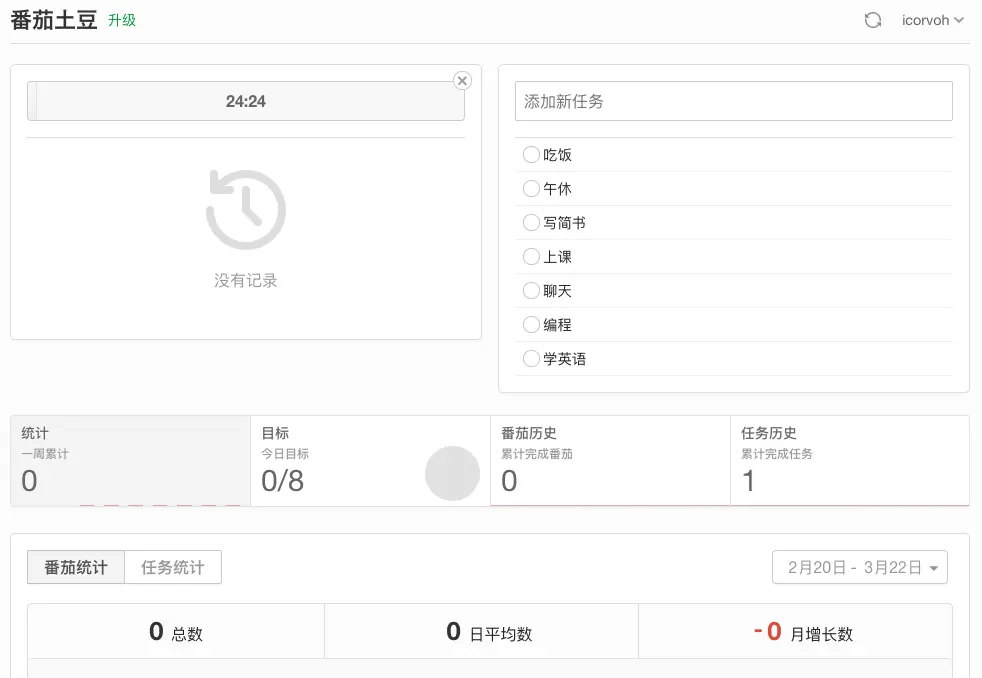Click the 0 日平均数 statistic
982x678 pixels.
(x=489, y=632)
